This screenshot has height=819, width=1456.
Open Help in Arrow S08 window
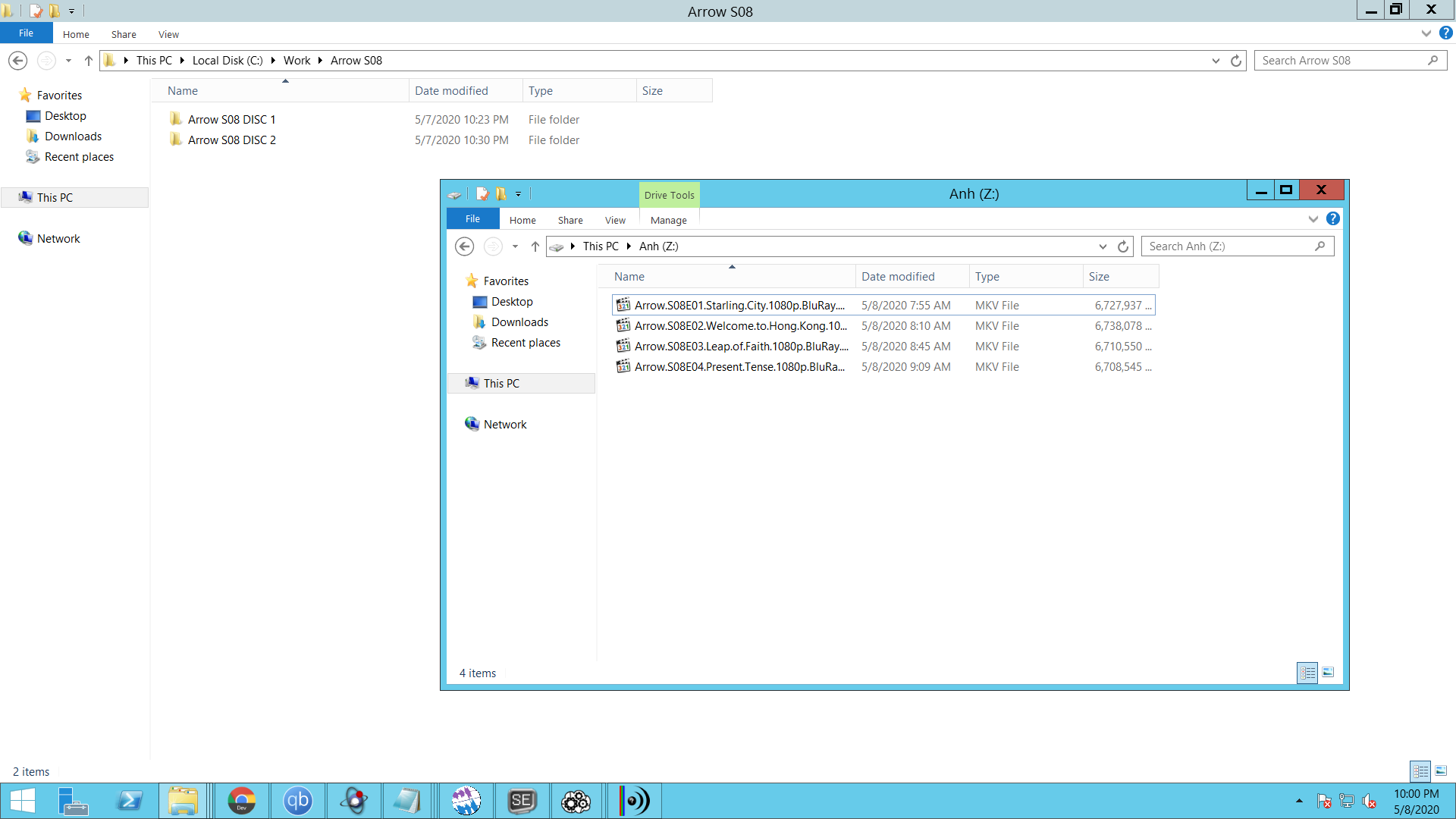[x=1446, y=33]
